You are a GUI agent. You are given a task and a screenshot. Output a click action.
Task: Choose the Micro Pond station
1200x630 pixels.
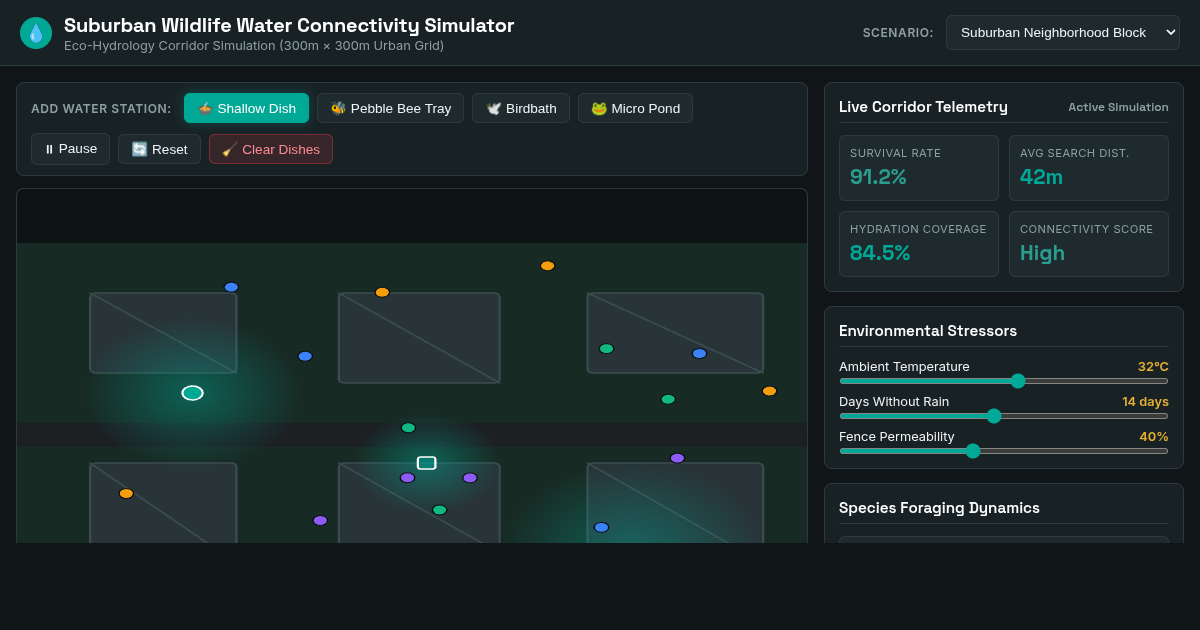(635, 108)
